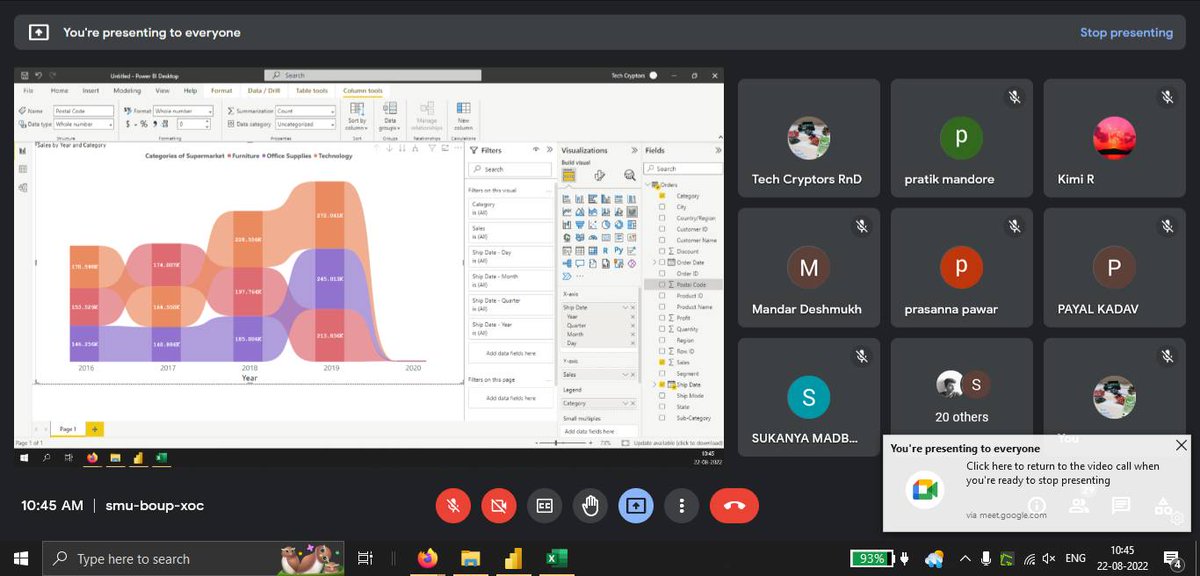The width and height of the screenshot is (1200, 576).
Task: Collapse the Orders table in Fields
Action: point(648,185)
